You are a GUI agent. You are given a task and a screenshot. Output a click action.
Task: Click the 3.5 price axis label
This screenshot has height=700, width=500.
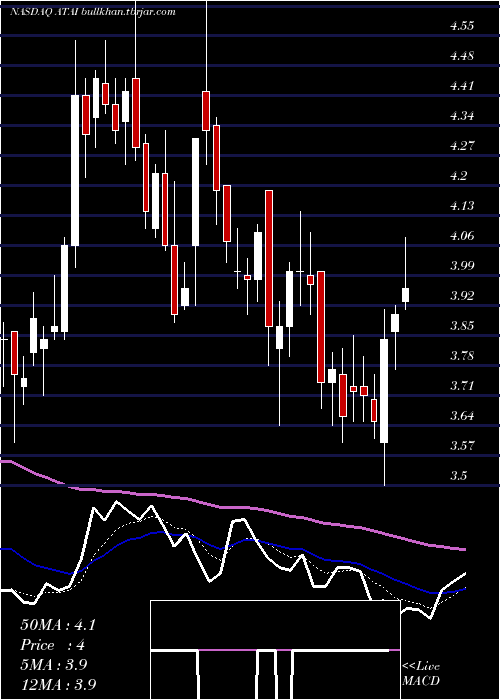[x=458, y=475]
